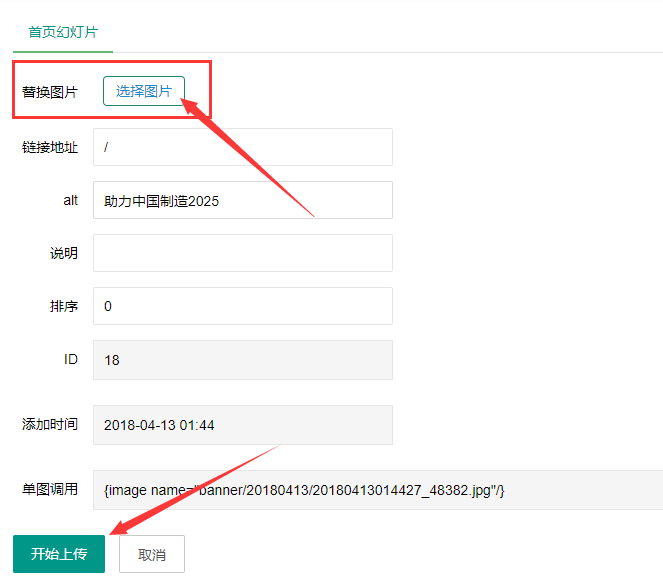Click the read-only ID field showing 18
The width and height of the screenshot is (663, 588).
pos(243,360)
